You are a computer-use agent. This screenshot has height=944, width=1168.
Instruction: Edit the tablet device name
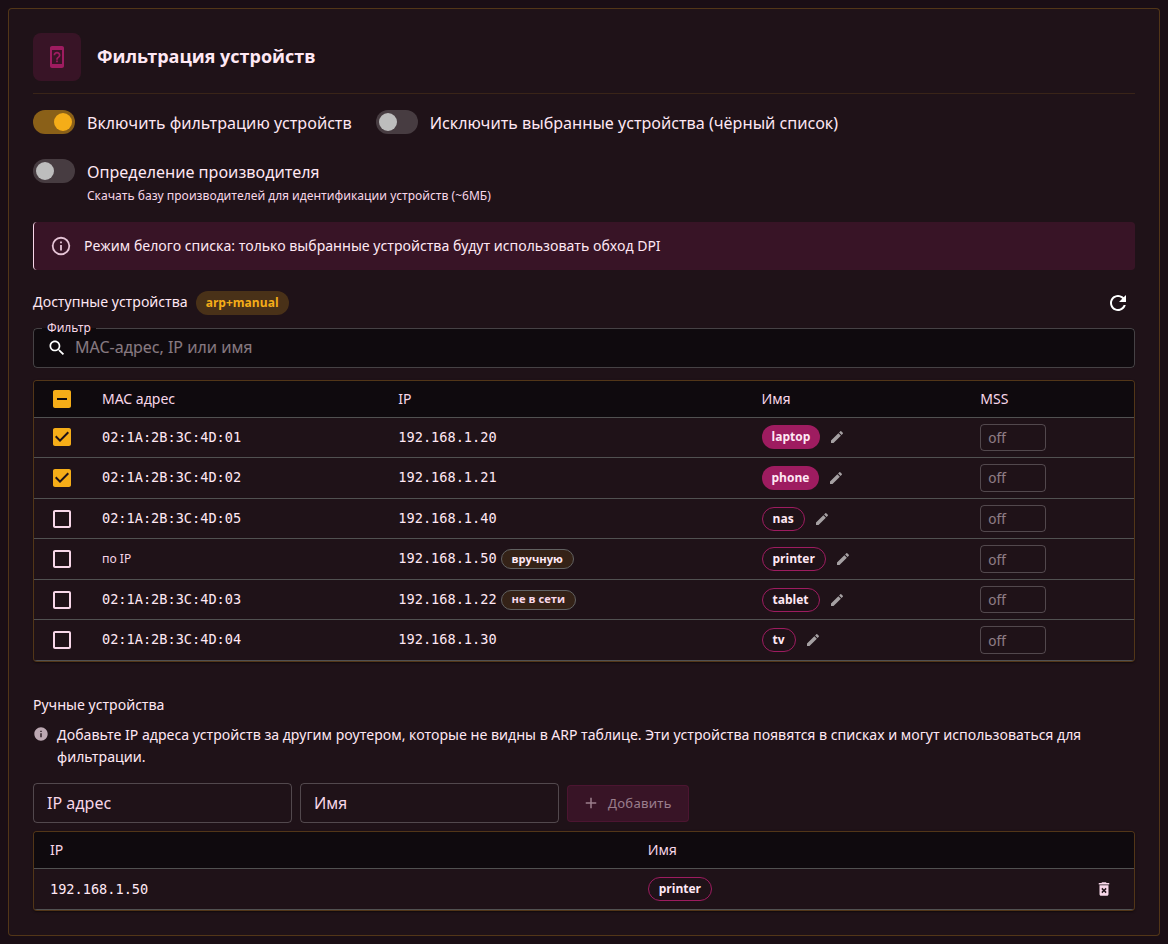click(837, 600)
